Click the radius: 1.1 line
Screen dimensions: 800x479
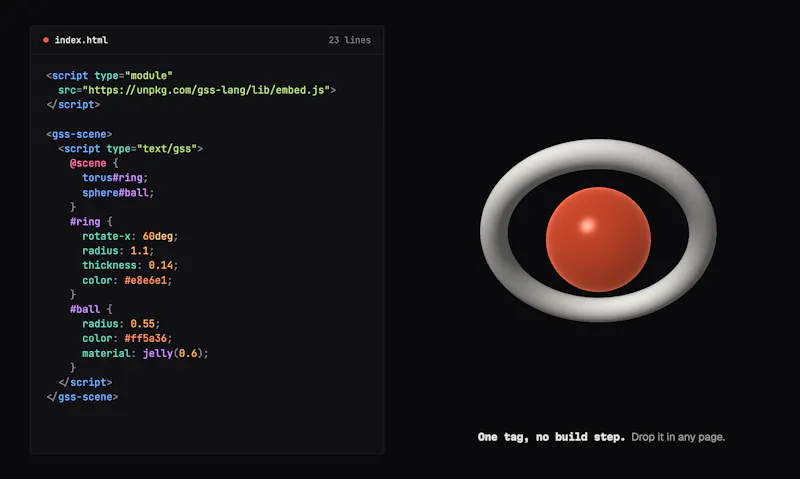(x=118, y=251)
